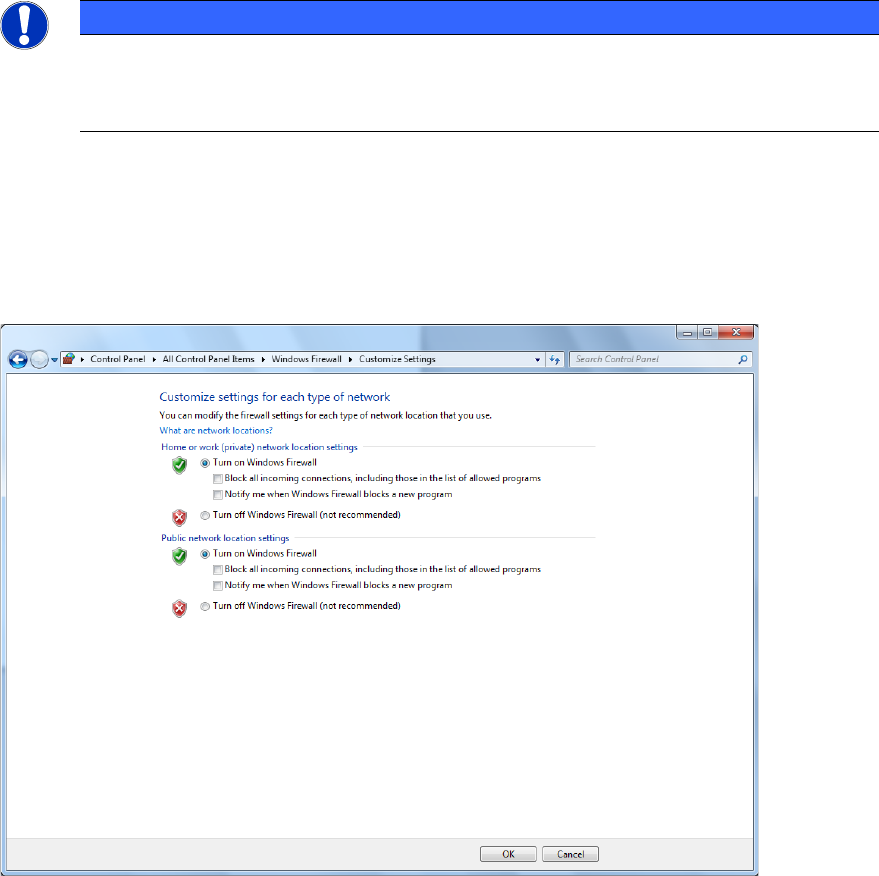The width and height of the screenshot is (879, 876).
Task: Maximize the Customize Settings window
Action: coord(707,332)
